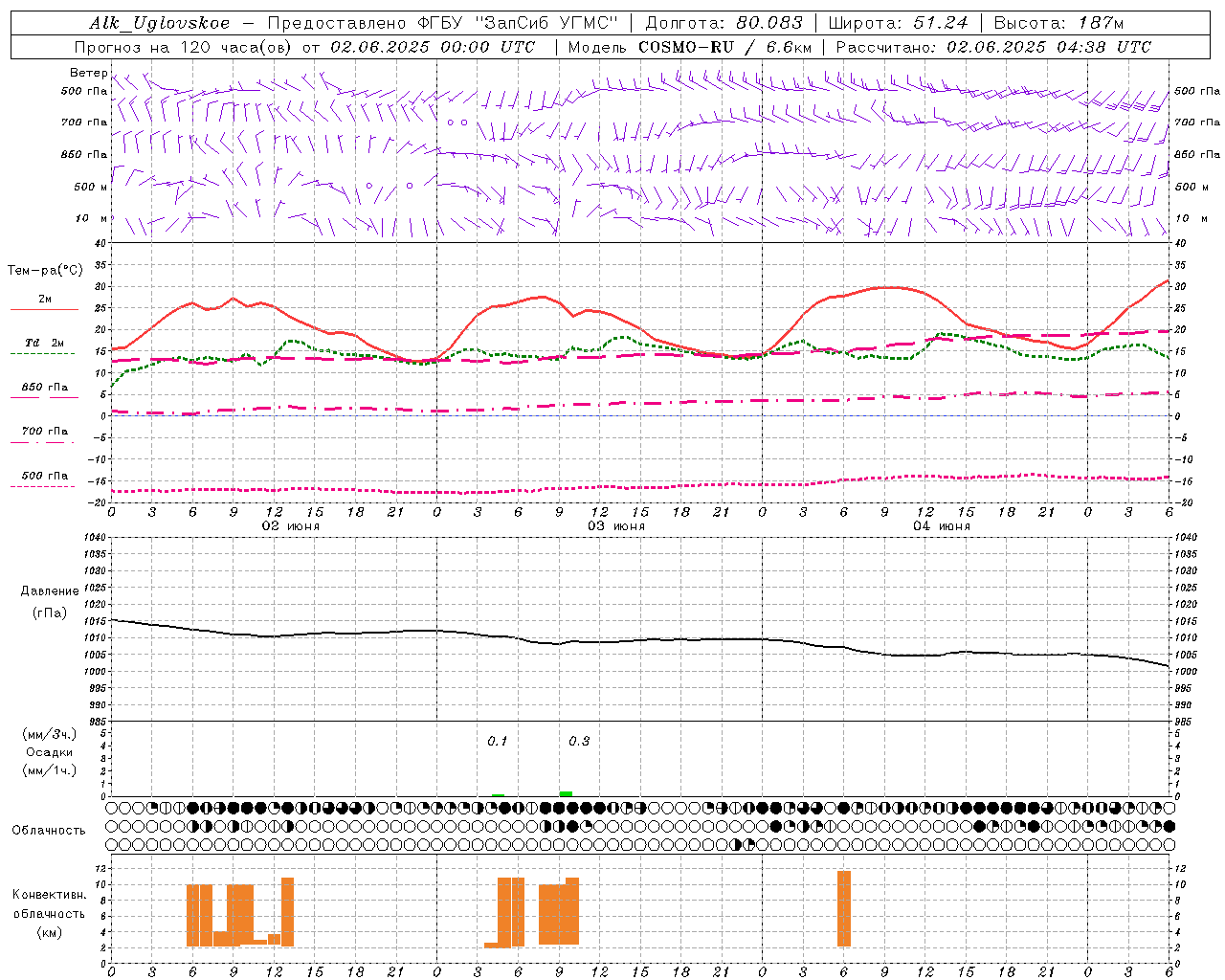This screenshot has width=1225, height=980.
Task: Click the Облачность cloud cover label
Action: coord(49,831)
